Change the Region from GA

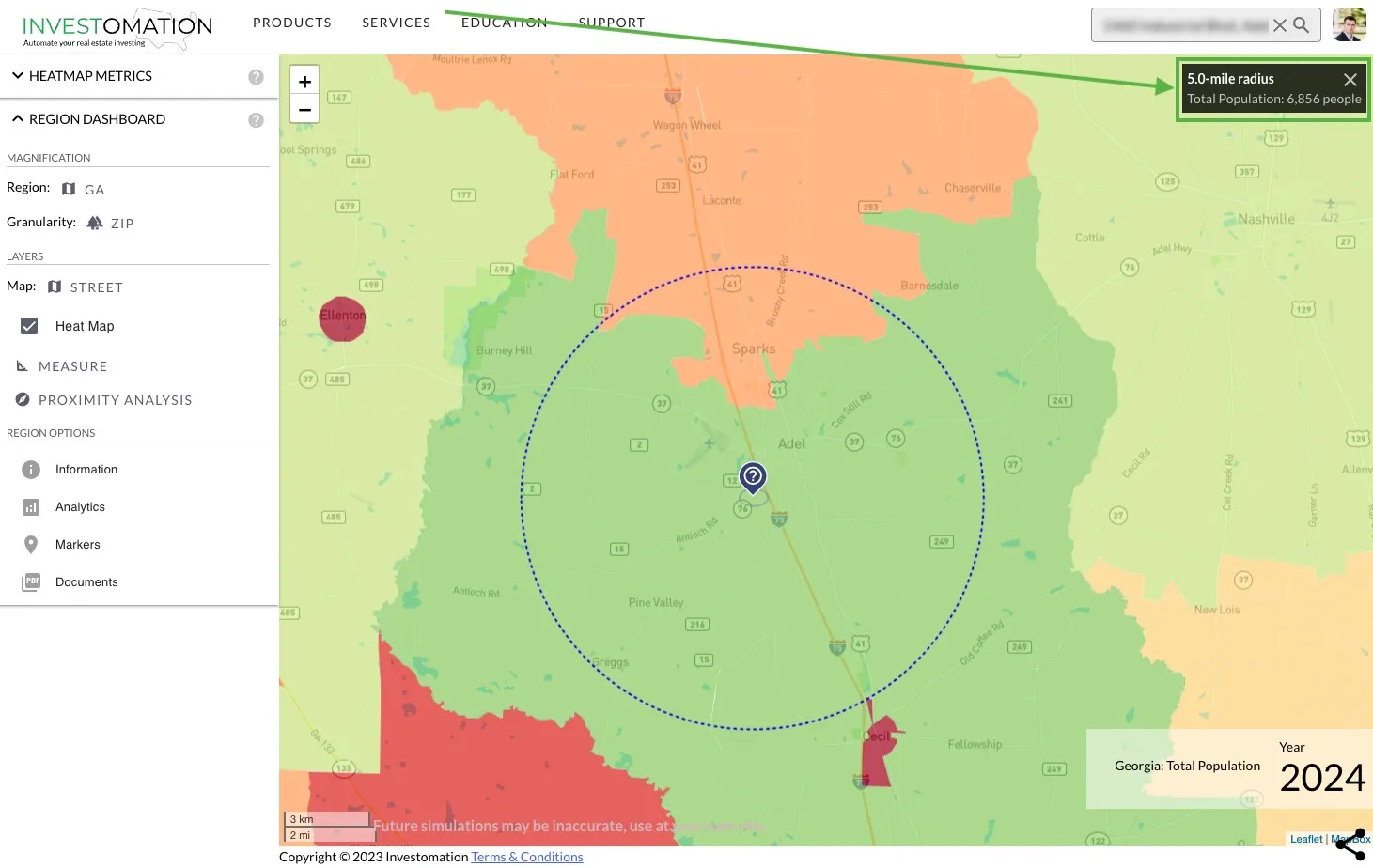click(93, 189)
